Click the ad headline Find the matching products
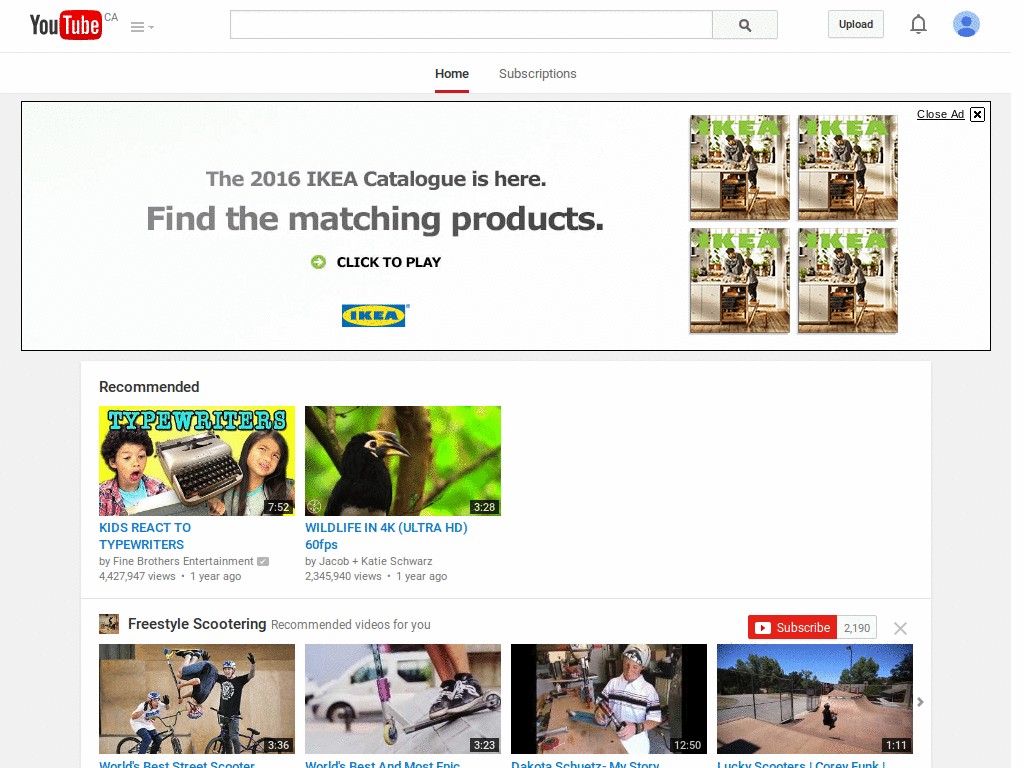1024x768 pixels. click(x=375, y=219)
